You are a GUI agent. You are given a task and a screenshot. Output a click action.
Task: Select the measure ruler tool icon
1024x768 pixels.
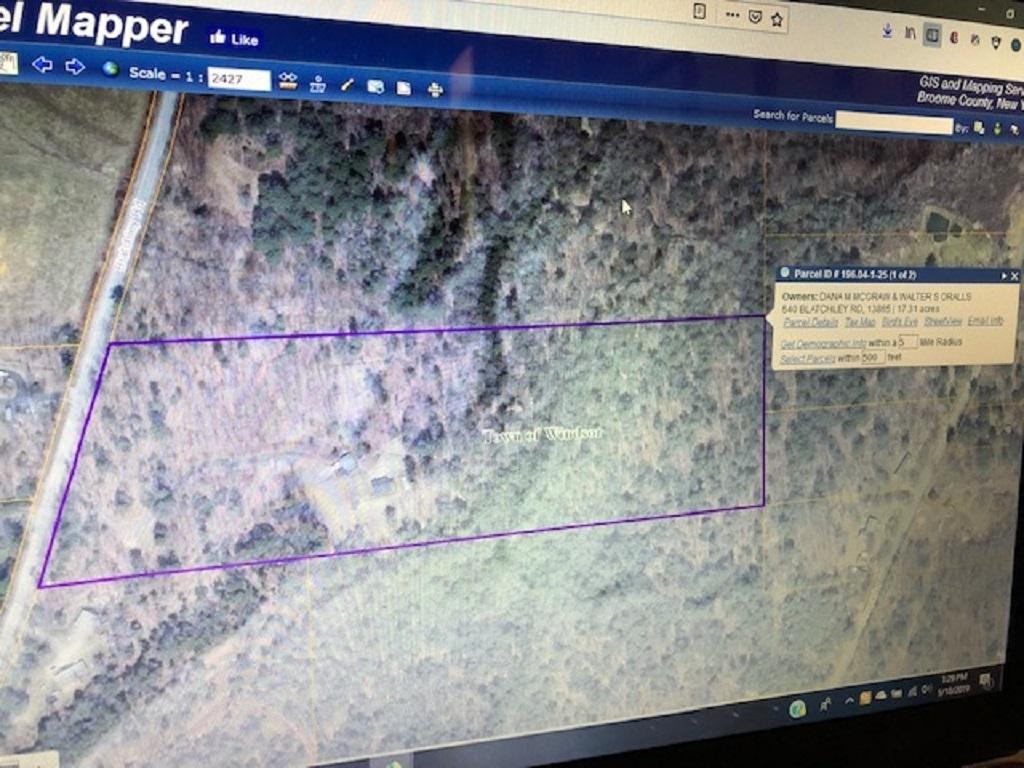(x=288, y=81)
